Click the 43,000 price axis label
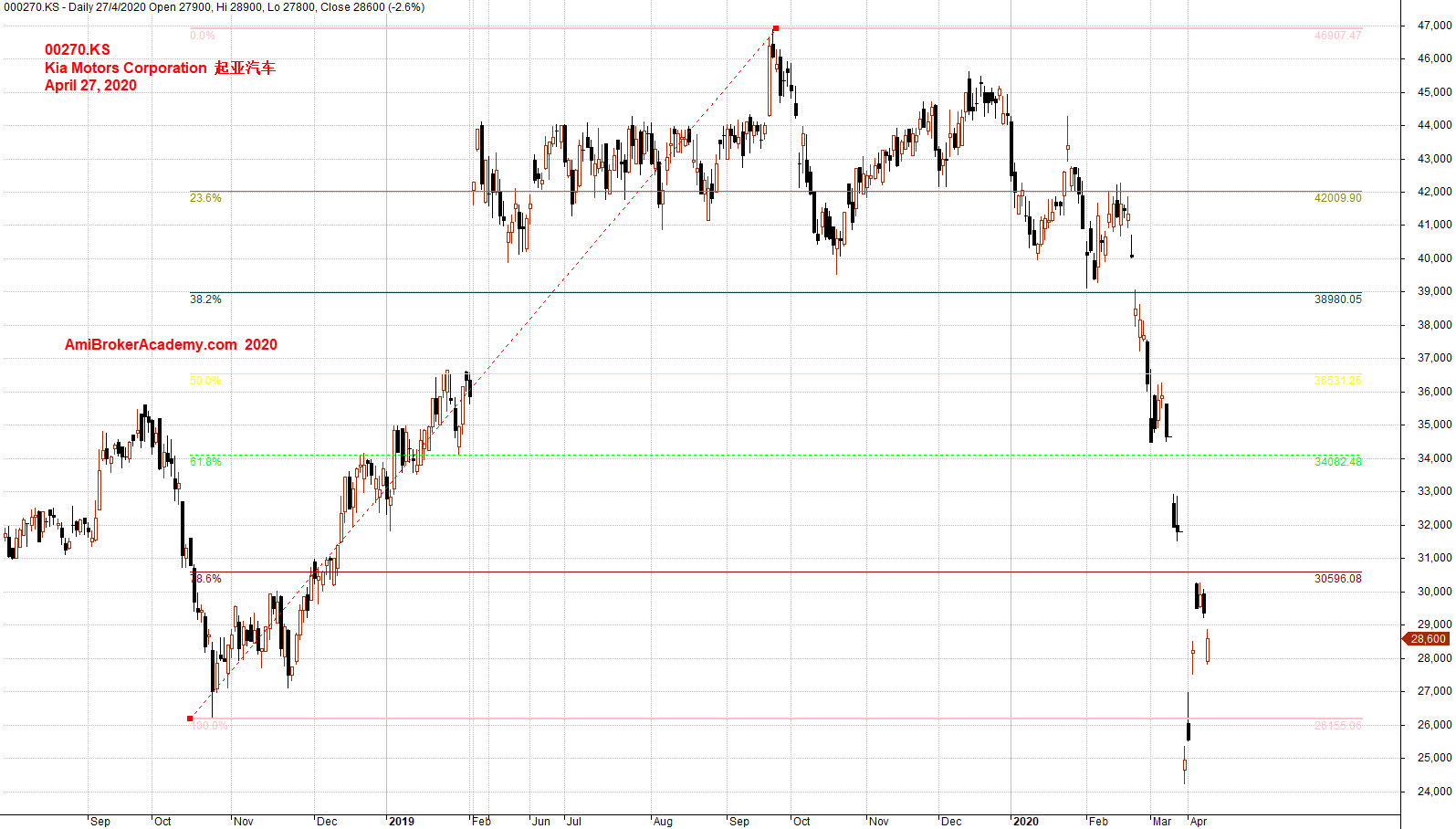This screenshot has height=829, width=1456. (x=1434, y=159)
